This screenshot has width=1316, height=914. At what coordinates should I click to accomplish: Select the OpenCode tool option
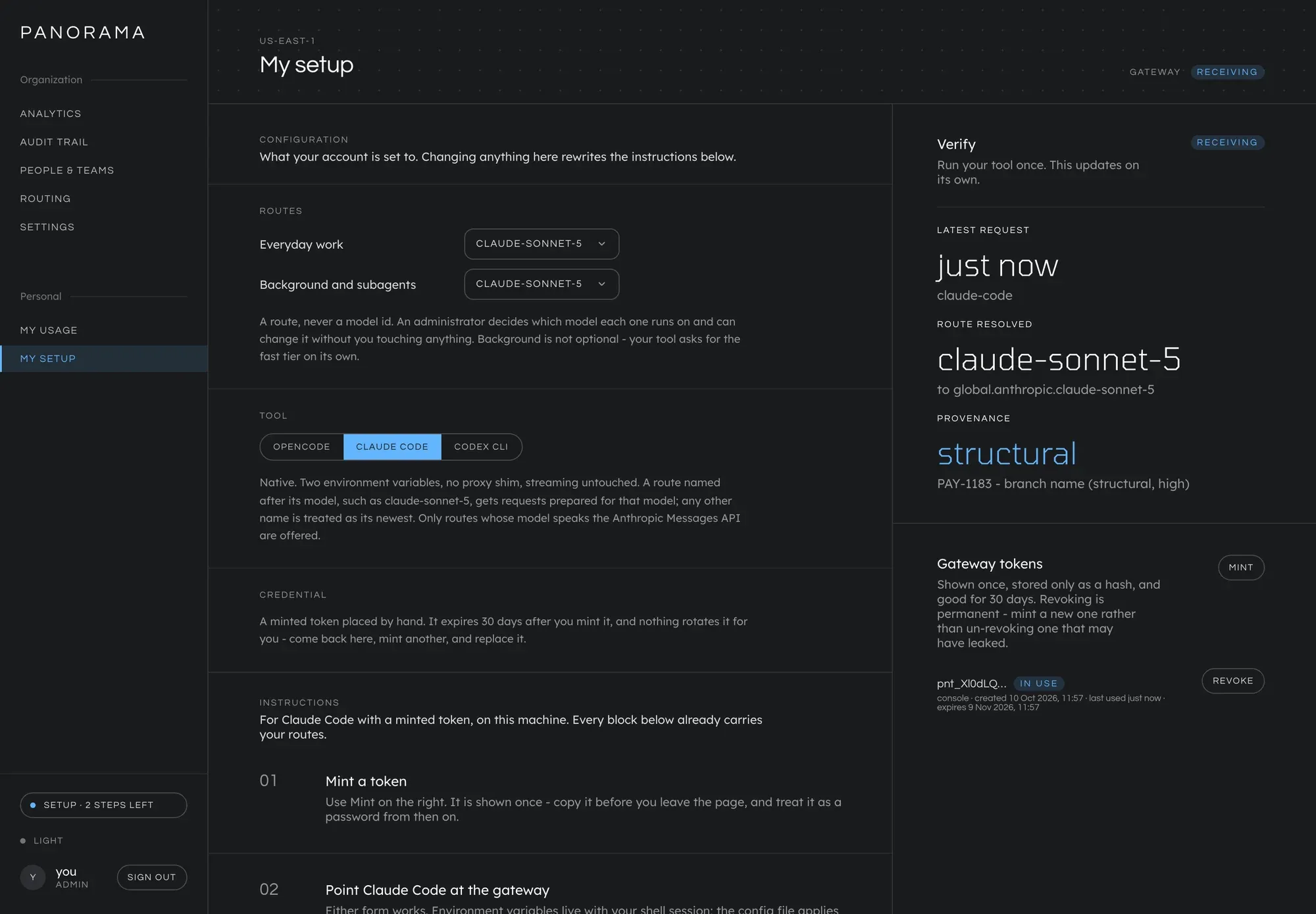(302, 447)
